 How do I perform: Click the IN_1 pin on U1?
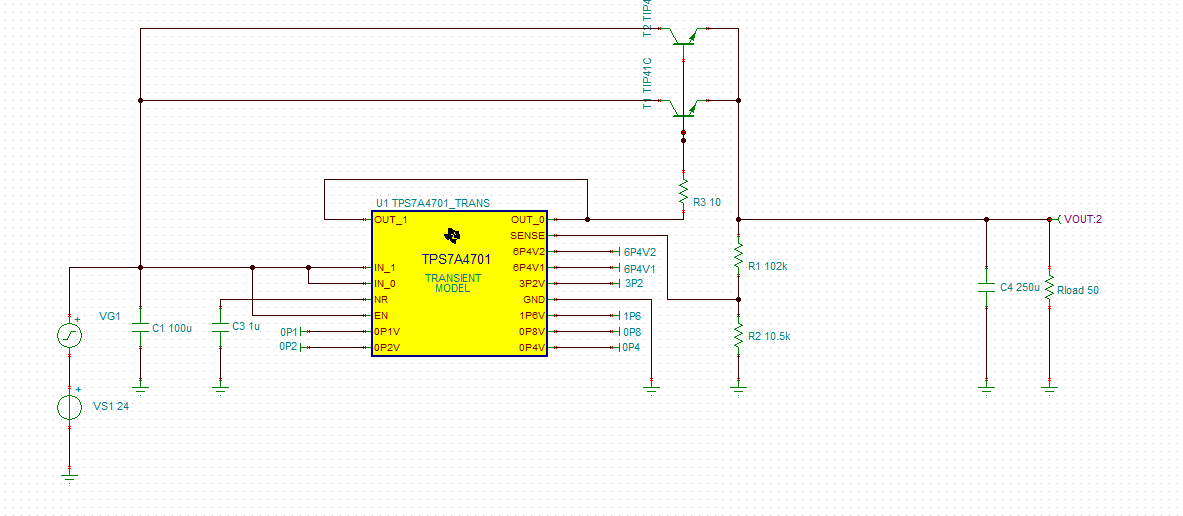(x=385, y=267)
